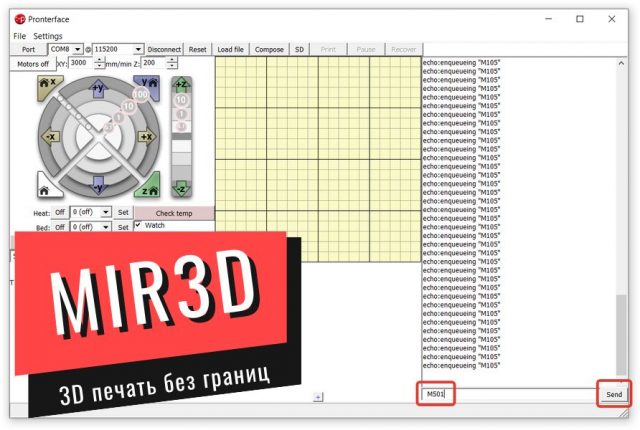Screen dimensions: 640x430
Task: Select the 100 mm step on XY dial
Action: click(x=140, y=95)
